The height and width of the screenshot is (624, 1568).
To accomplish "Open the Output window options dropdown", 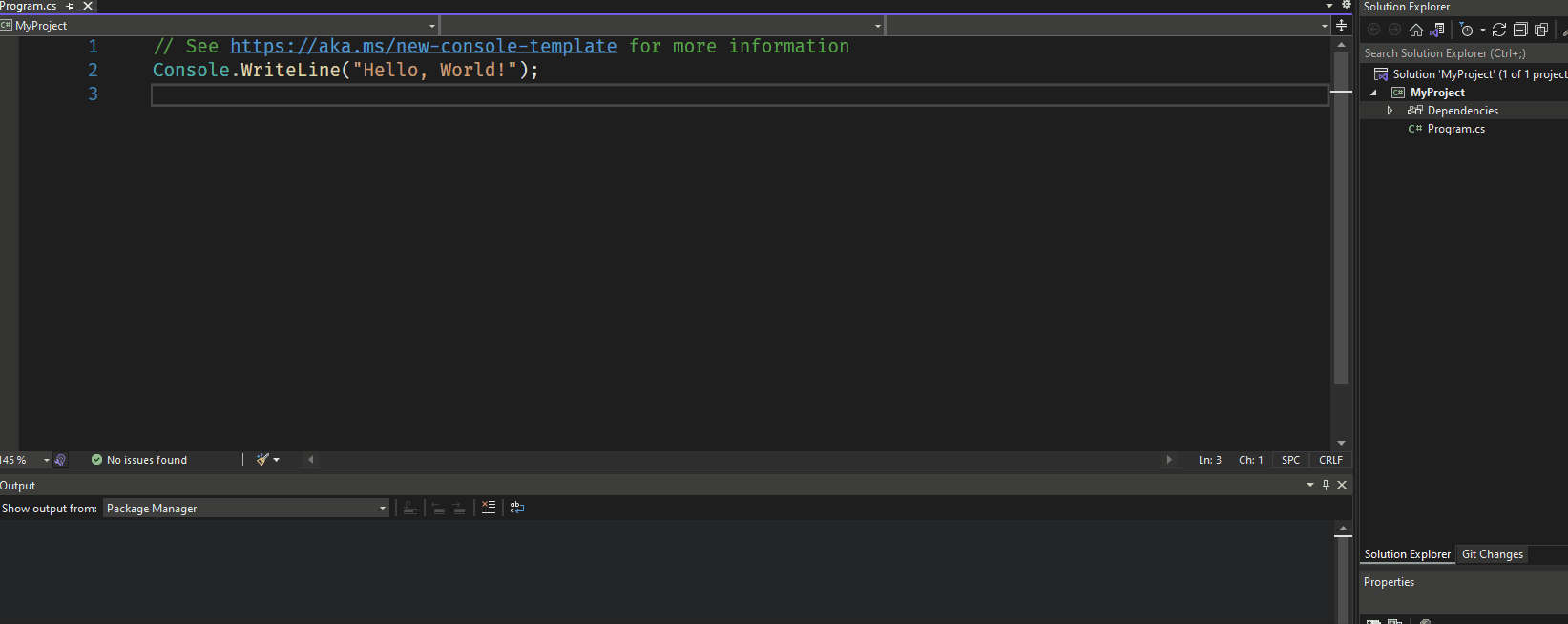I will (1310, 485).
